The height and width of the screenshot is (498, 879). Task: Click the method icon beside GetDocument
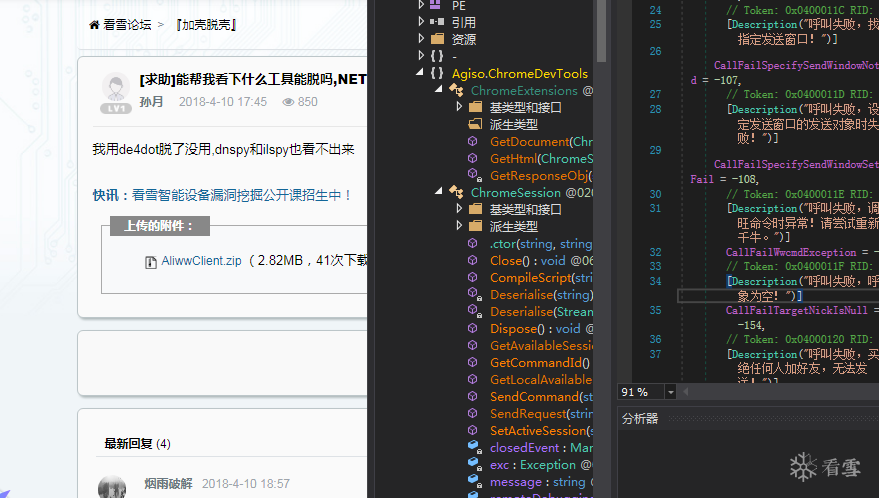tap(473, 141)
